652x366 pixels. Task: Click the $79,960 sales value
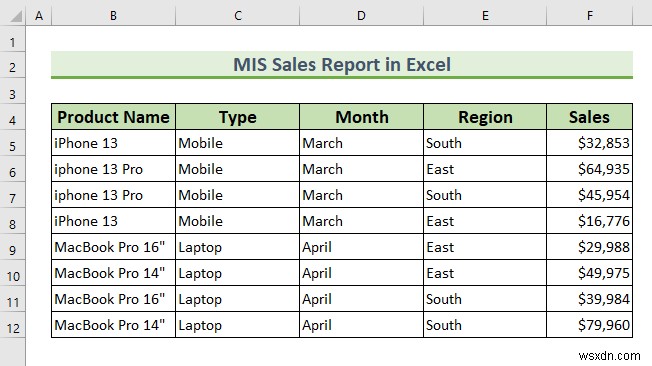[x=604, y=325]
